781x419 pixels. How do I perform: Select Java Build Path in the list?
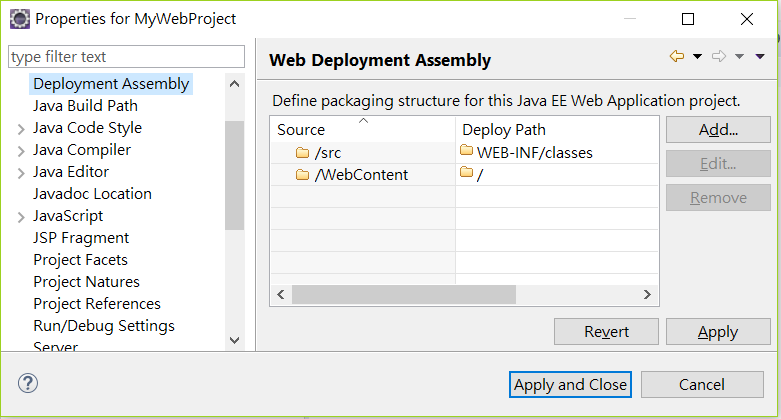[x=85, y=106]
